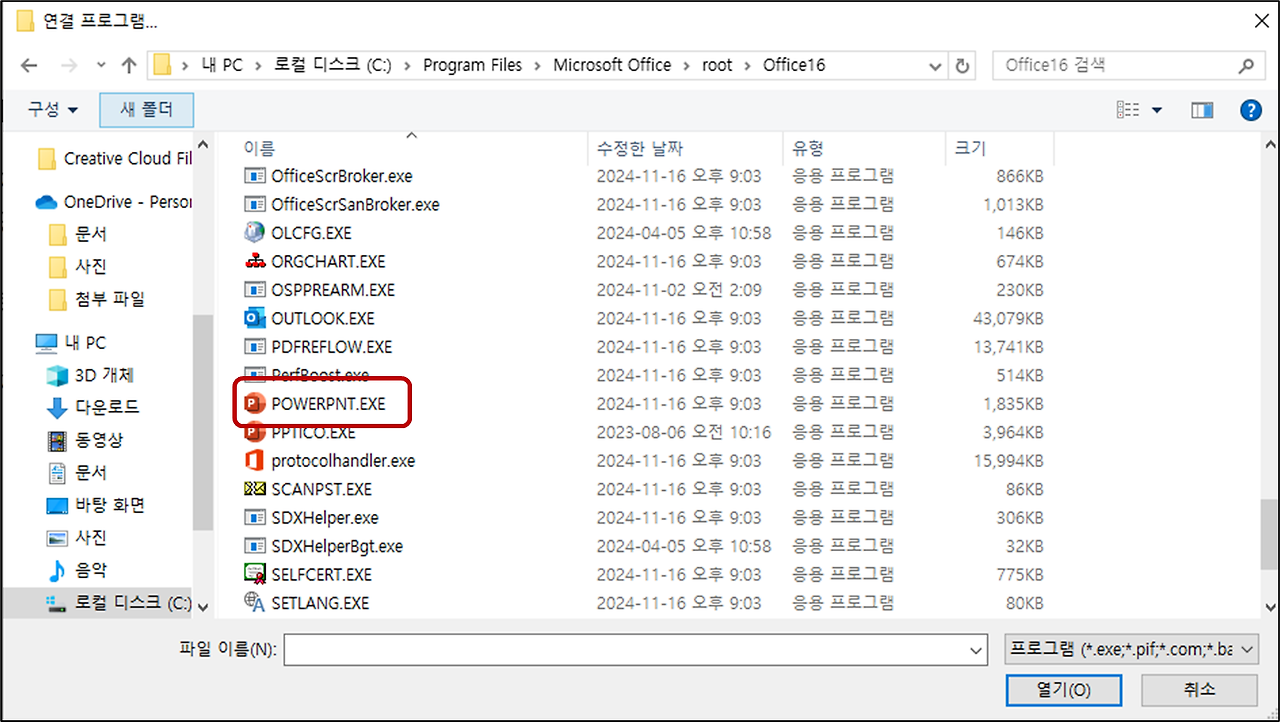Expand the address bar history dropdown
This screenshot has height=722, width=1280.
click(935, 66)
